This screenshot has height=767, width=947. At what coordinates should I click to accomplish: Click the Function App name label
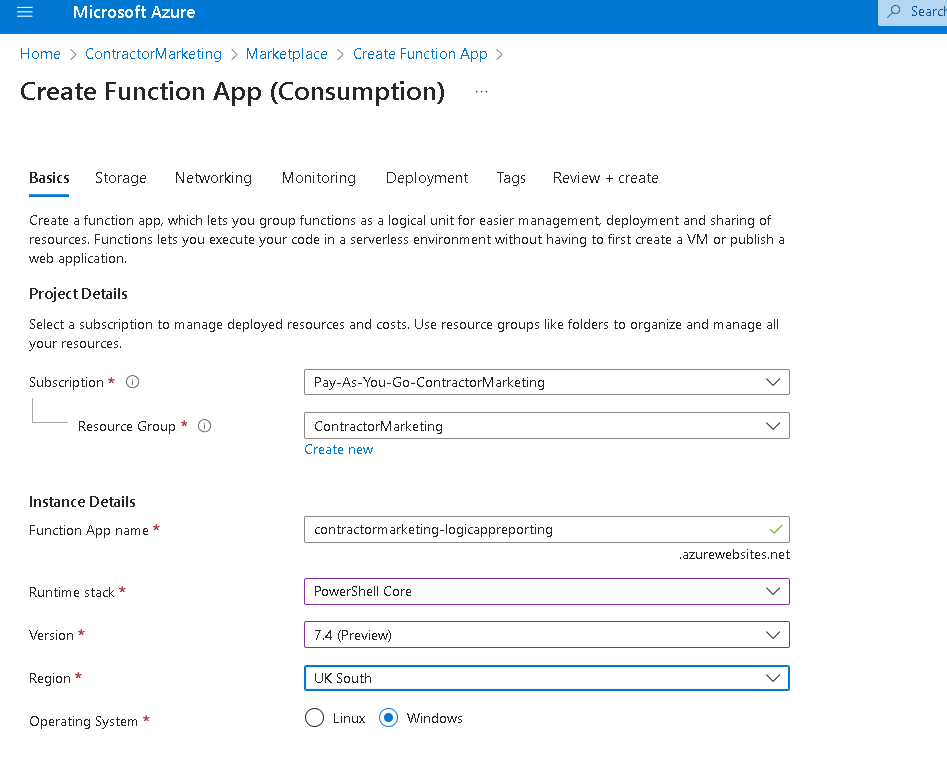click(x=89, y=530)
